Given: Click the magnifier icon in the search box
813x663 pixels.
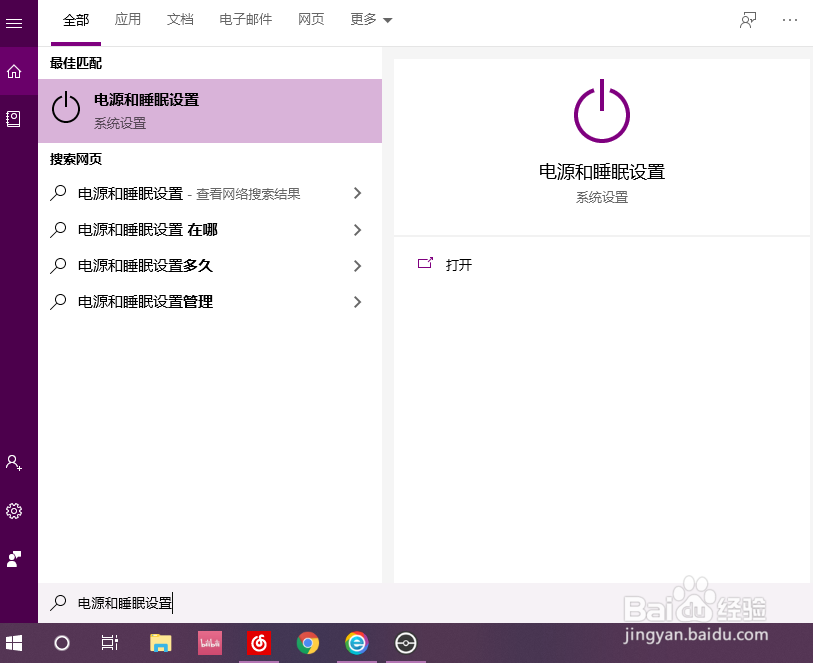Looking at the screenshot, I should coord(58,602).
